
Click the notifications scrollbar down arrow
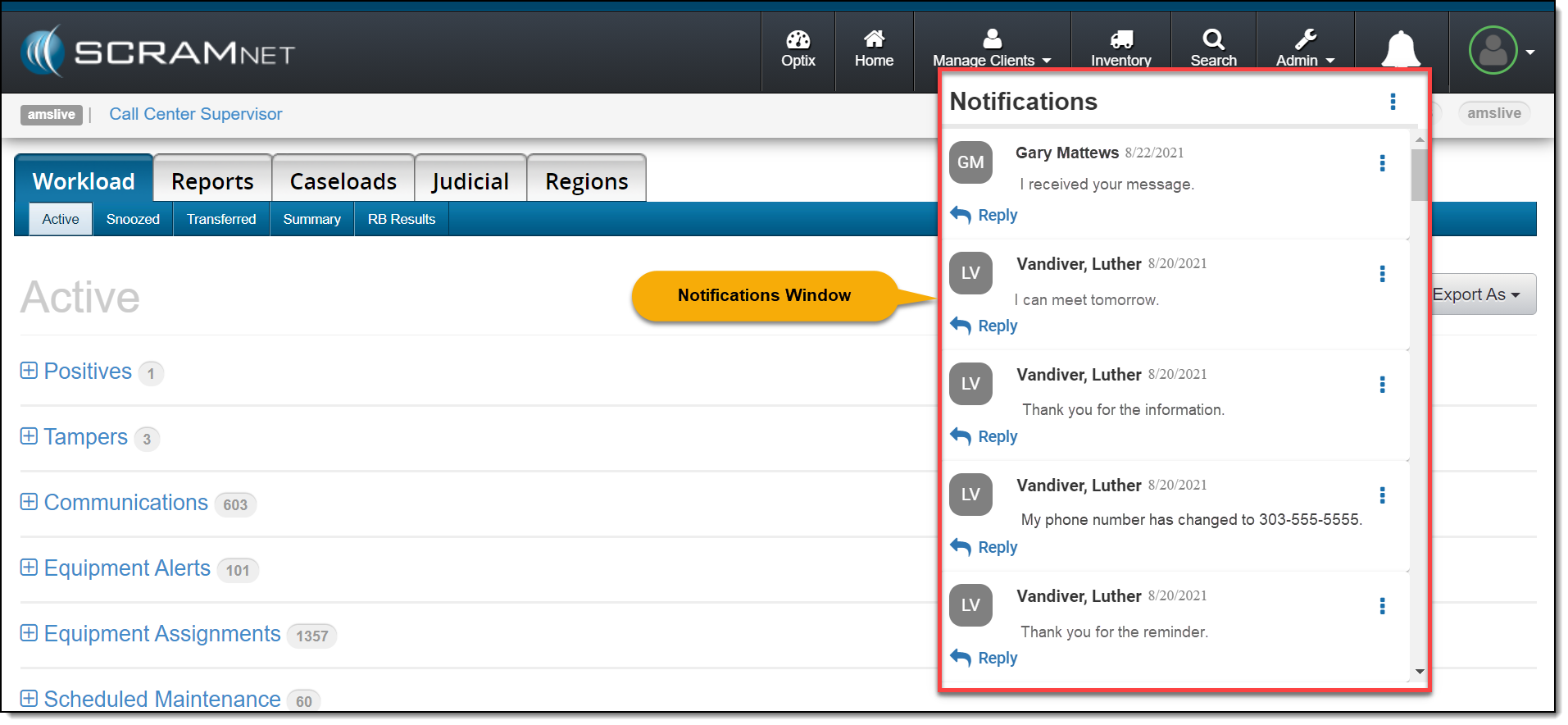[1420, 672]
